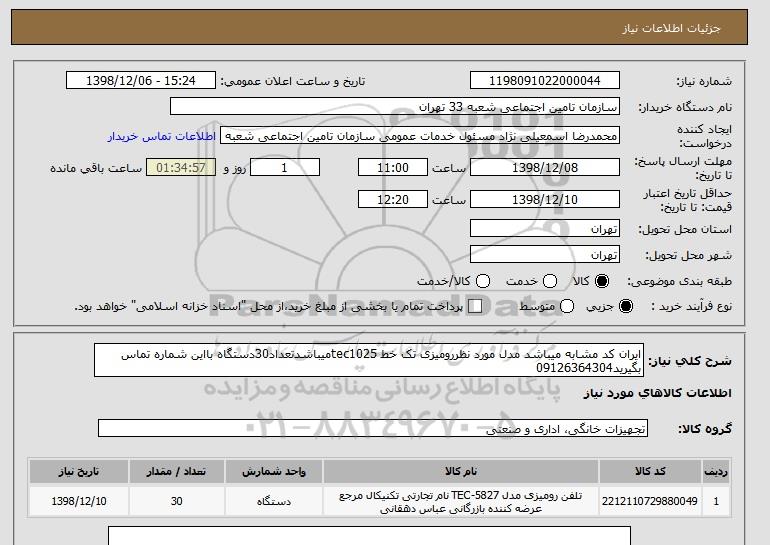770x545 pixels.
Task: Click the تاریخ نیاز column header
Action: point(79,471)
